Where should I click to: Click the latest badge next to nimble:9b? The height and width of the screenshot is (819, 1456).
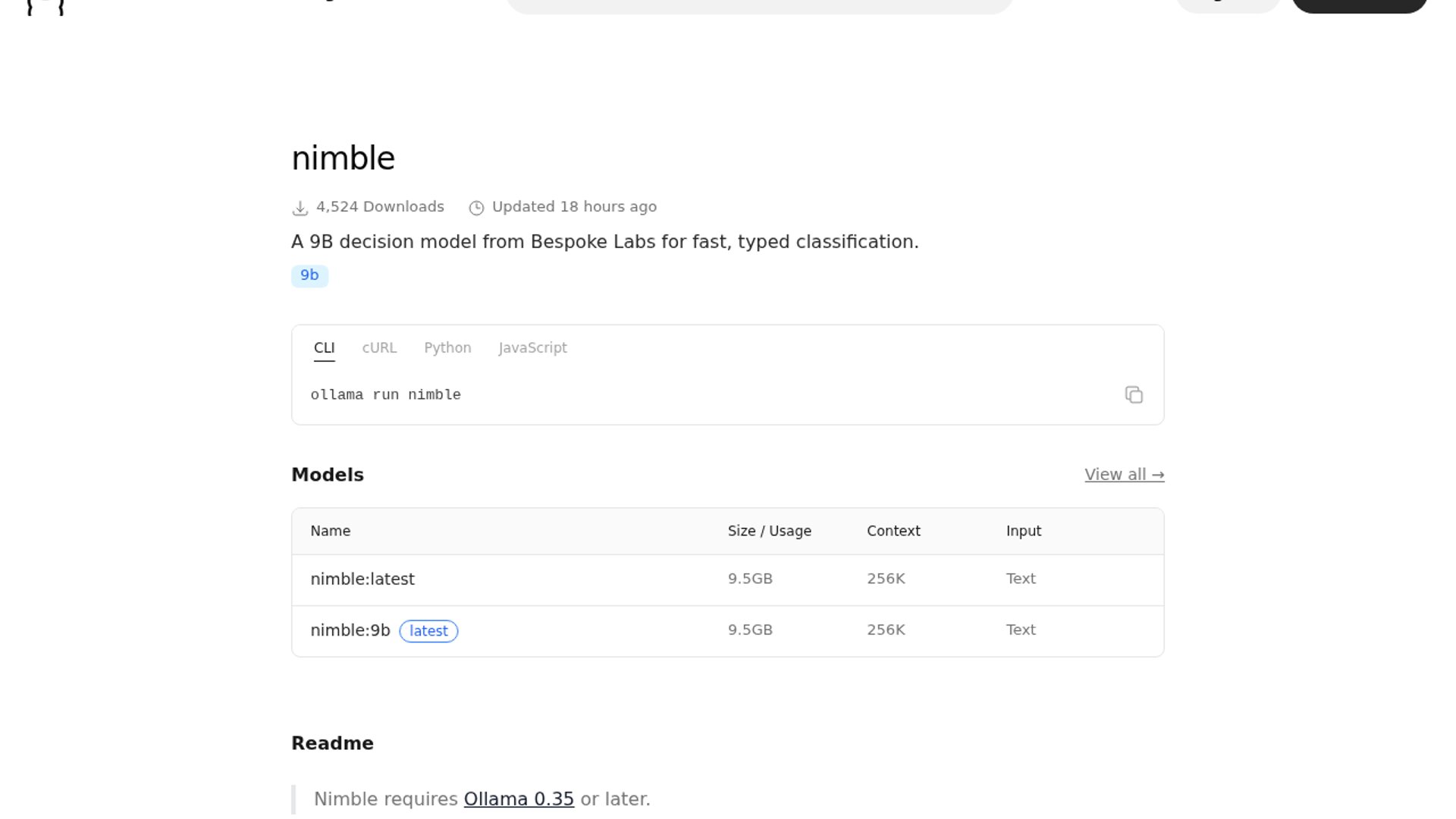click(428, 631)
